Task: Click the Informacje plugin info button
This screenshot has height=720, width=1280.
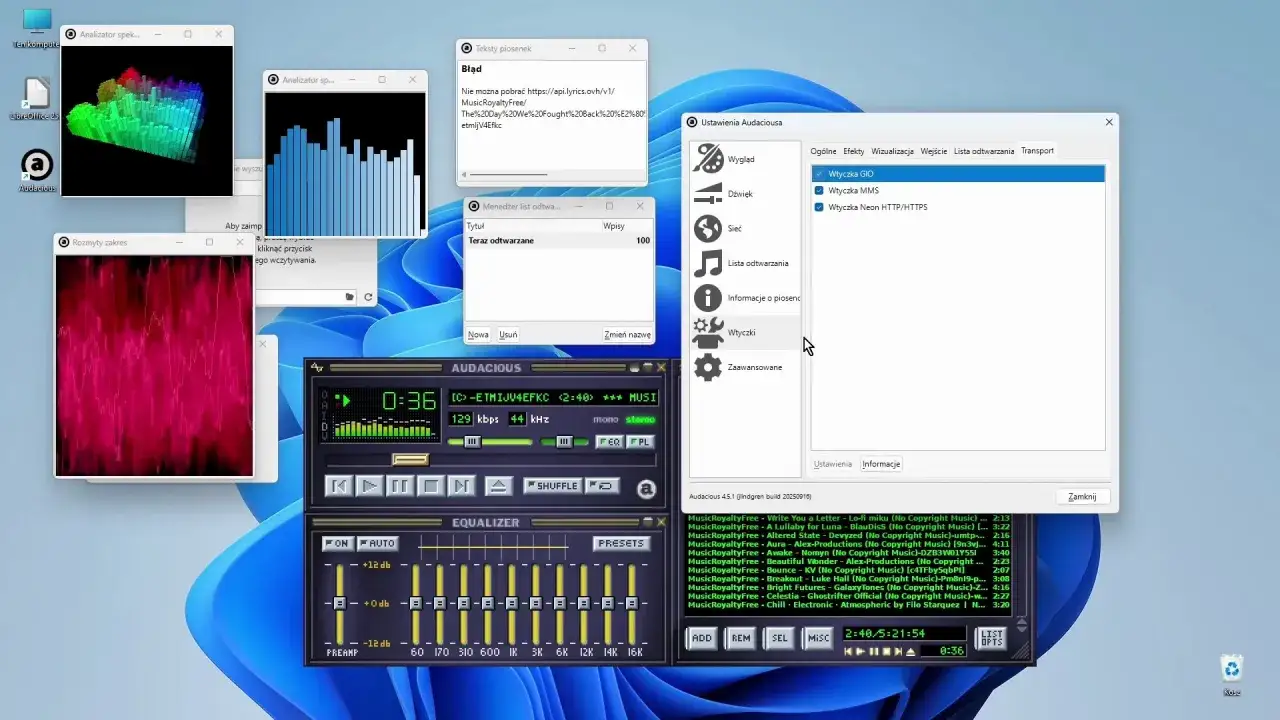Action: 881,464
